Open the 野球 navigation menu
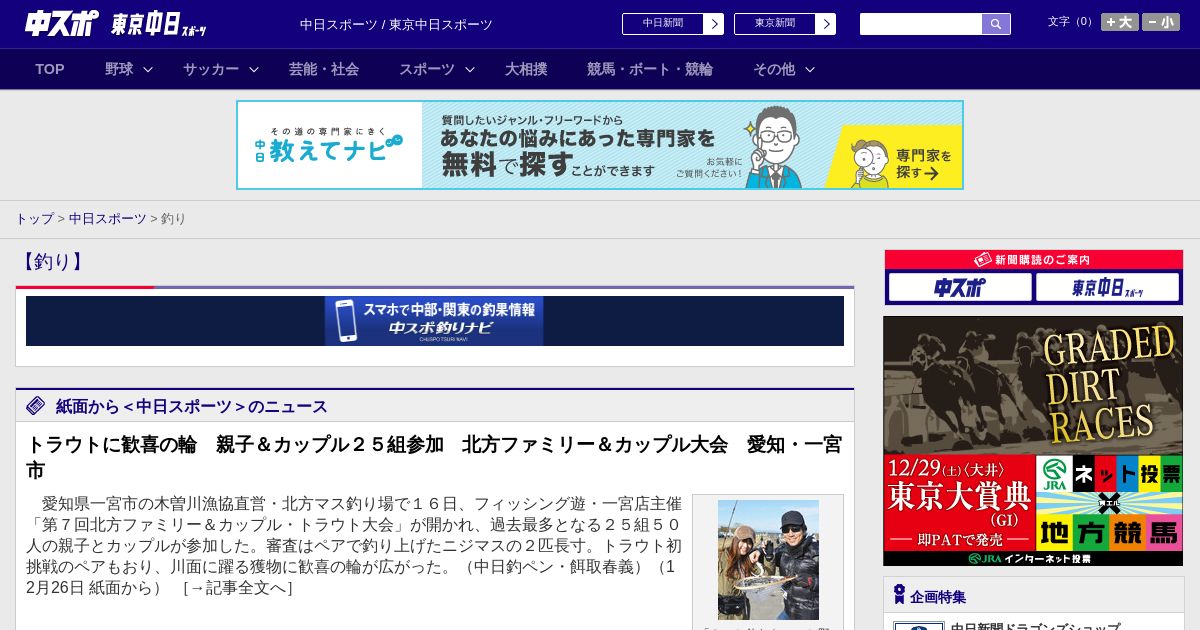Screen dimensions: 1200x630 [119, 69]
